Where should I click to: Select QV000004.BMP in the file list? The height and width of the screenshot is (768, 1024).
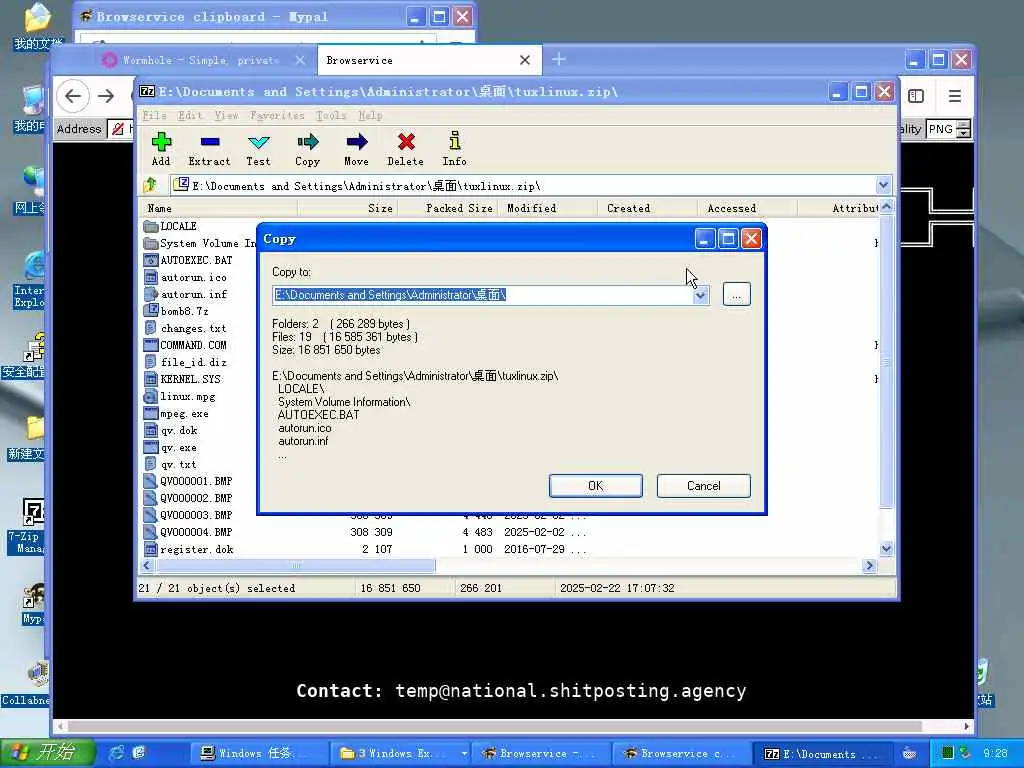click(188, 532)
